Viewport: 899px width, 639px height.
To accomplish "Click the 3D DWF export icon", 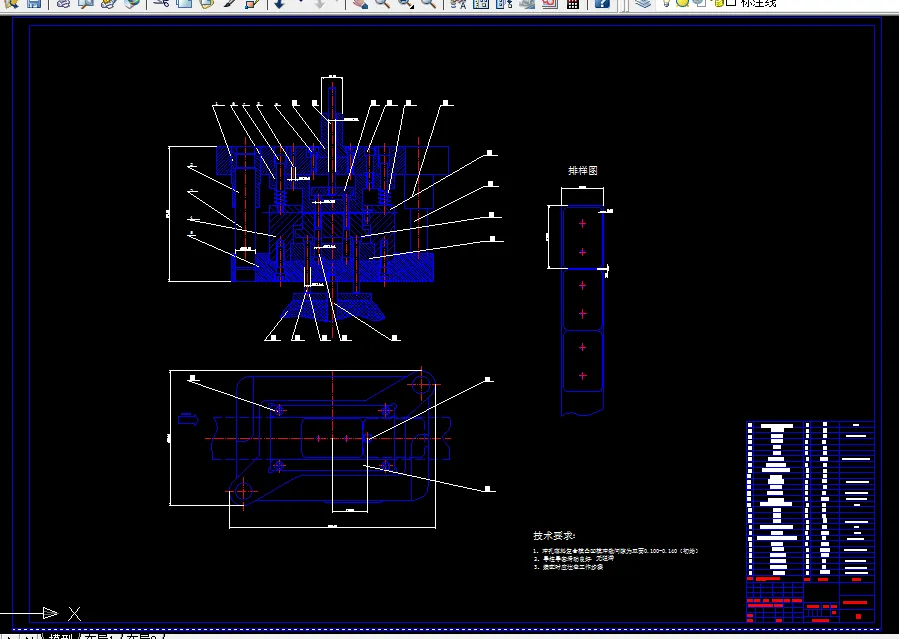I will 132,3.
